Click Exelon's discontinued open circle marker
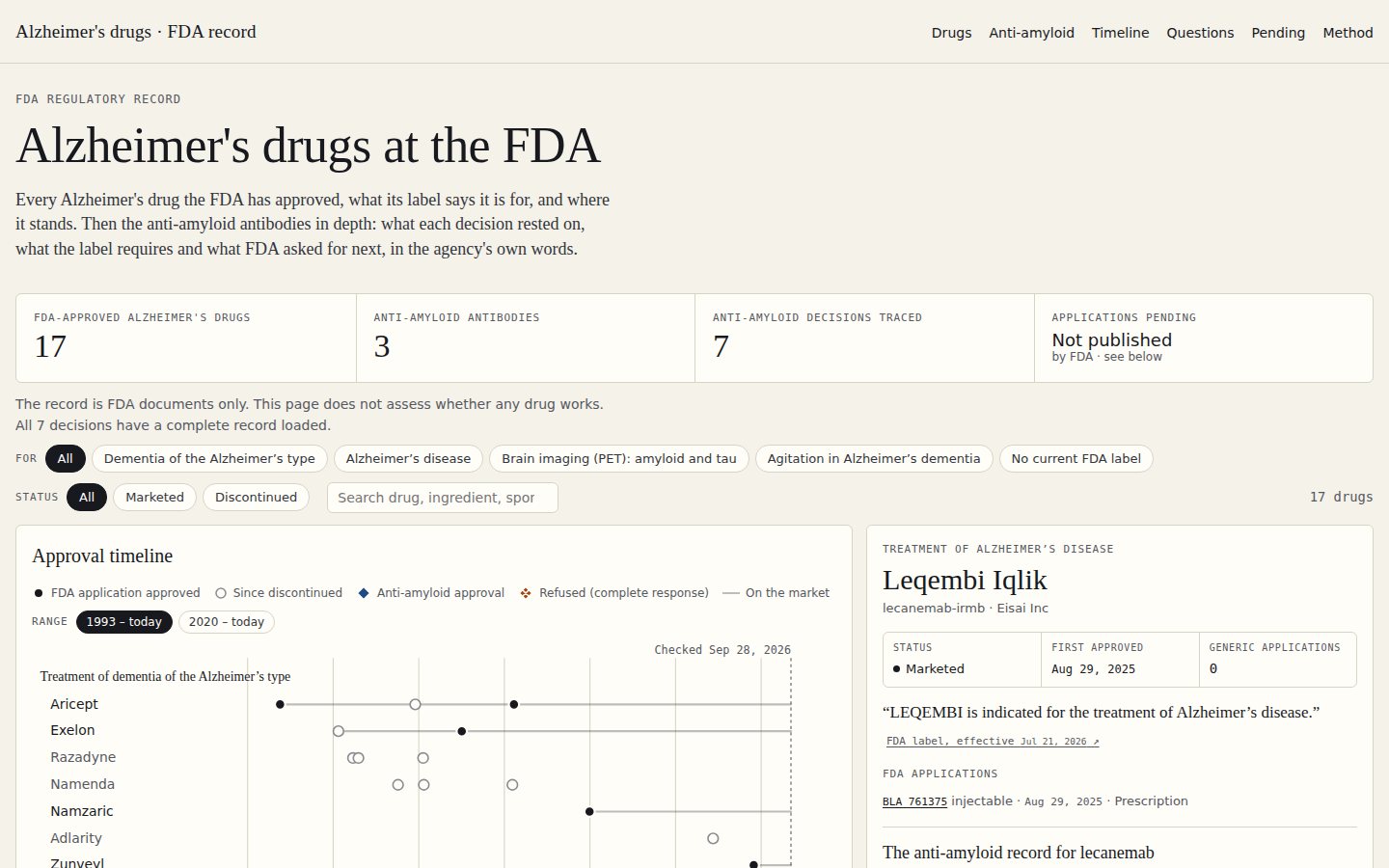Screen dimensions: 1389x868 coord(339,731)
